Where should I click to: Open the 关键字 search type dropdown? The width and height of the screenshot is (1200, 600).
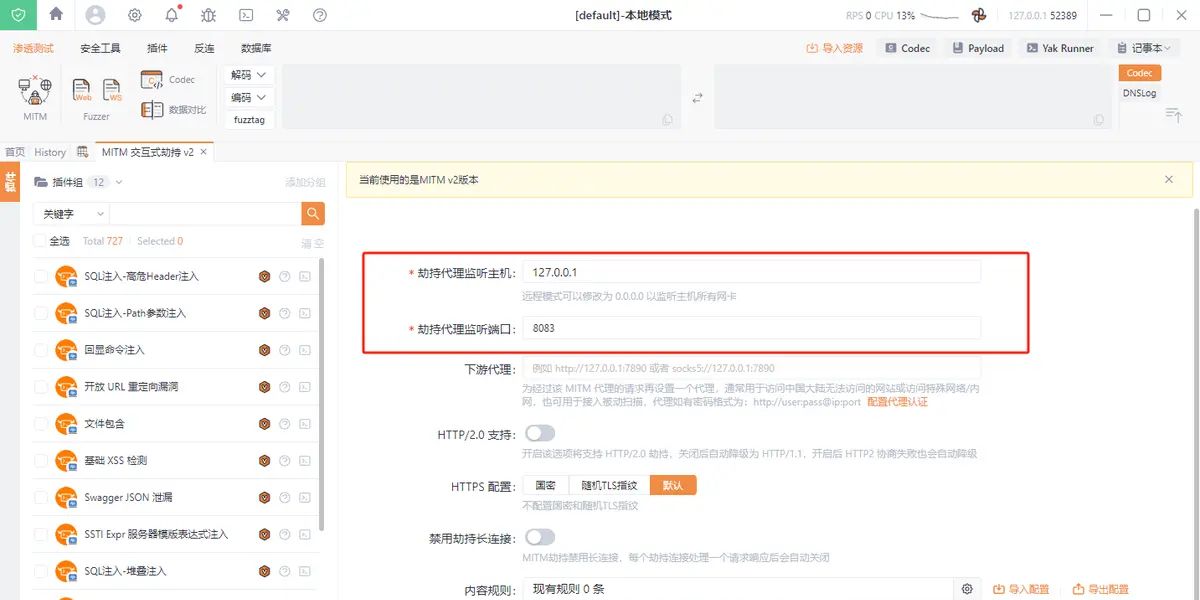pyautogui.click(x=73, y=214)
